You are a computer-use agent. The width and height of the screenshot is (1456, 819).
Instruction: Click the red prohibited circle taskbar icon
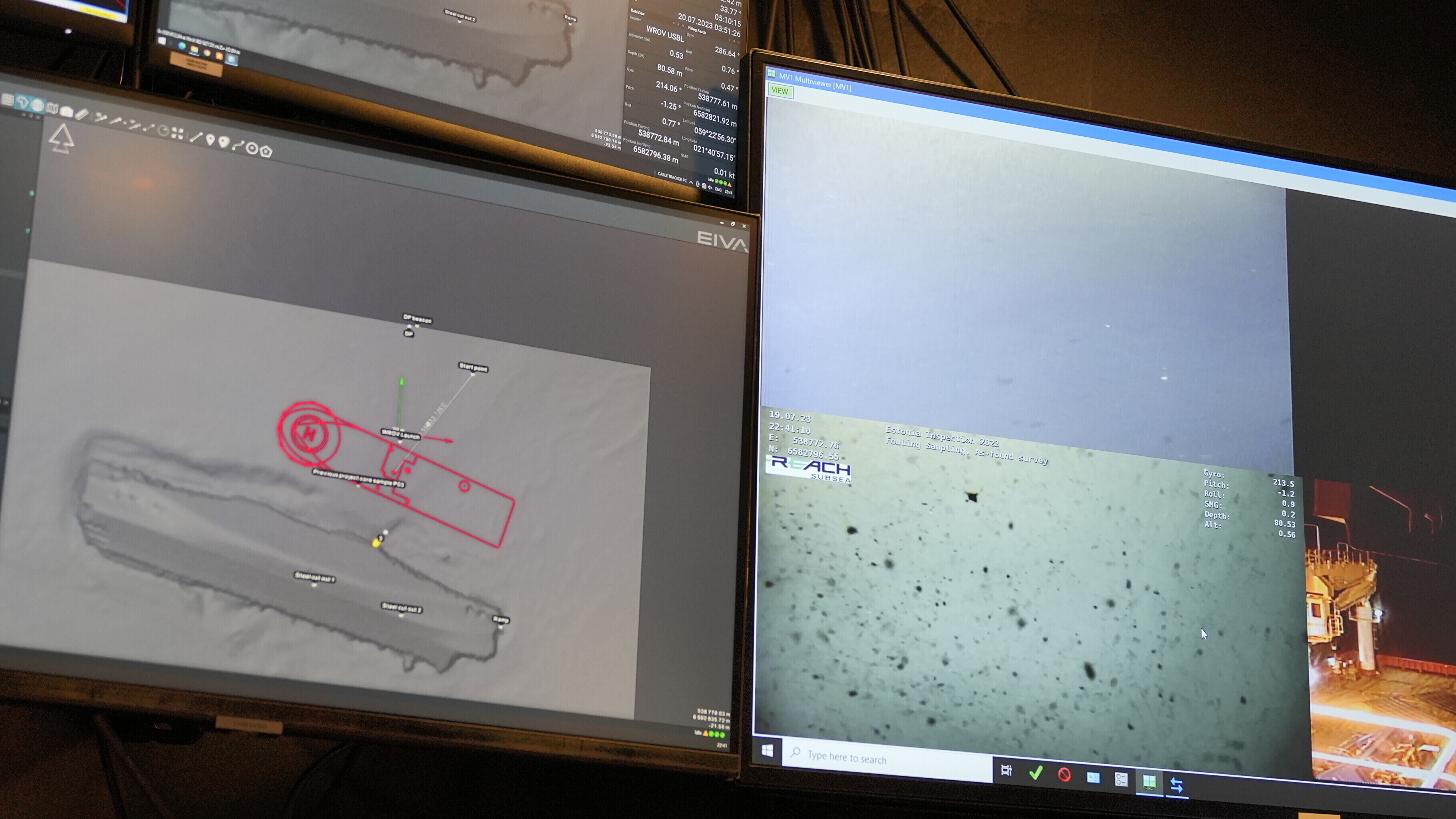1064,775
